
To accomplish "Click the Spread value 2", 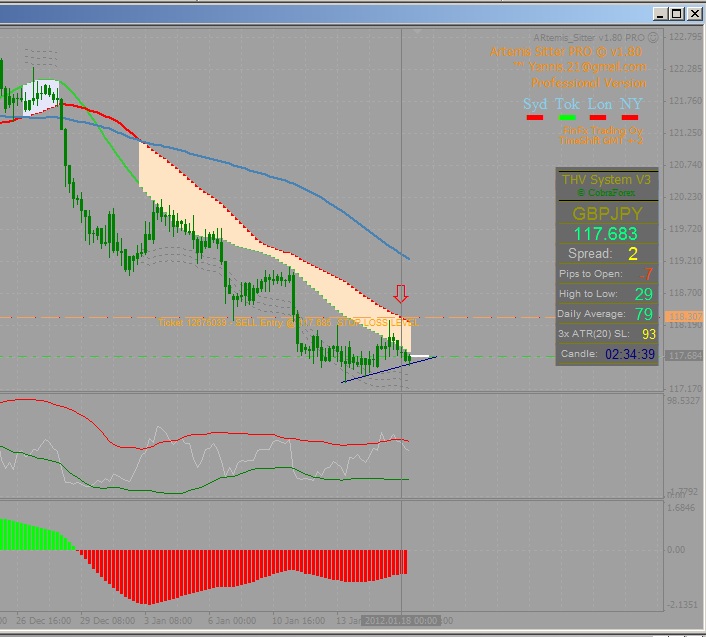I will tap(633, 254).
